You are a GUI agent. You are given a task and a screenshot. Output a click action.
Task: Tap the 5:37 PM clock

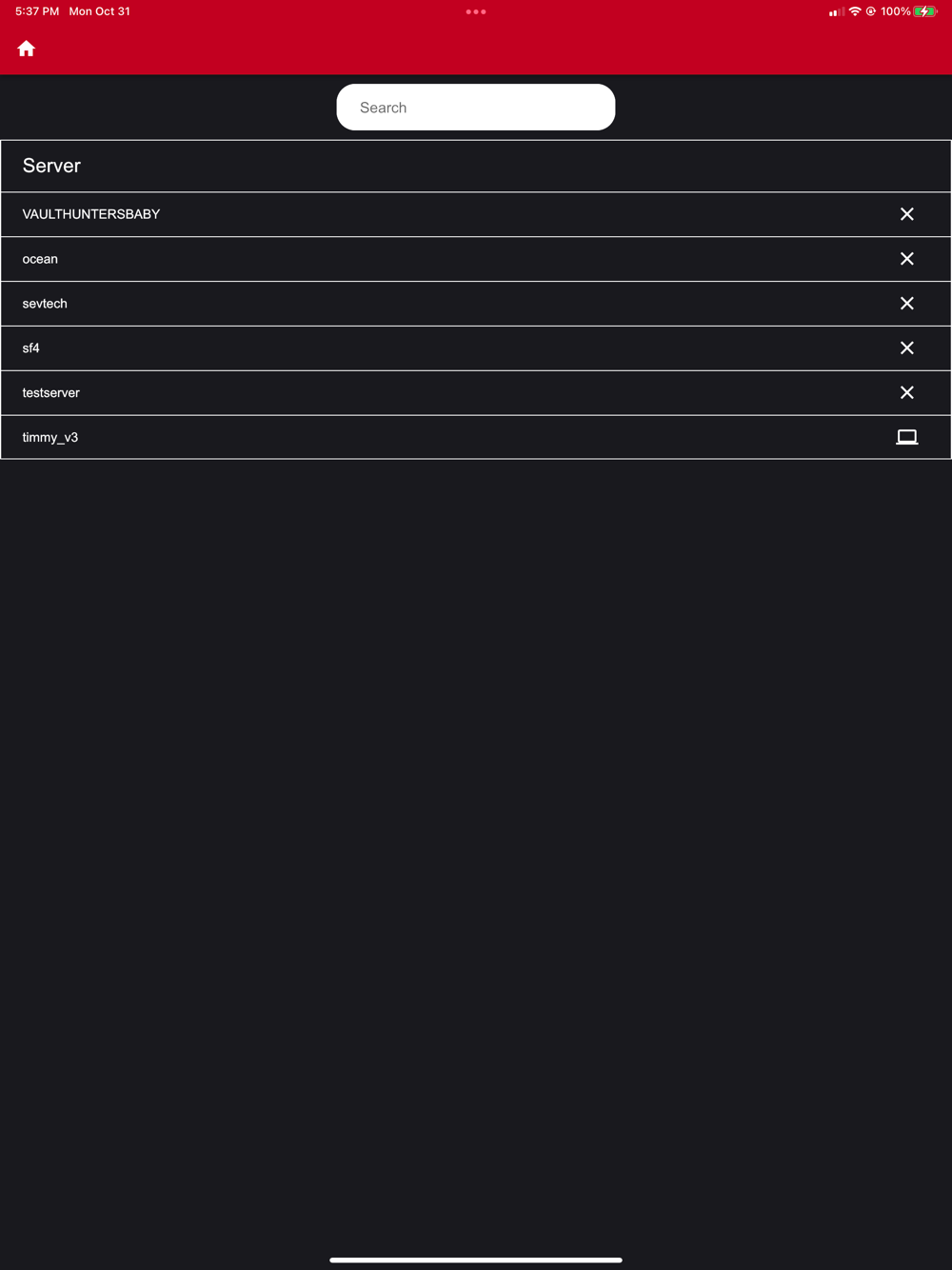point(37,11)
